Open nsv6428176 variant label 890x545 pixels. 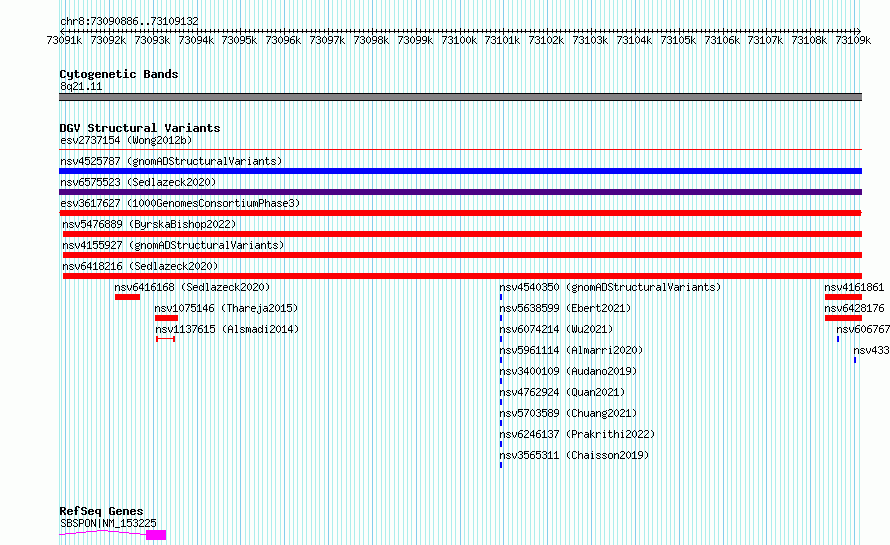854,308
